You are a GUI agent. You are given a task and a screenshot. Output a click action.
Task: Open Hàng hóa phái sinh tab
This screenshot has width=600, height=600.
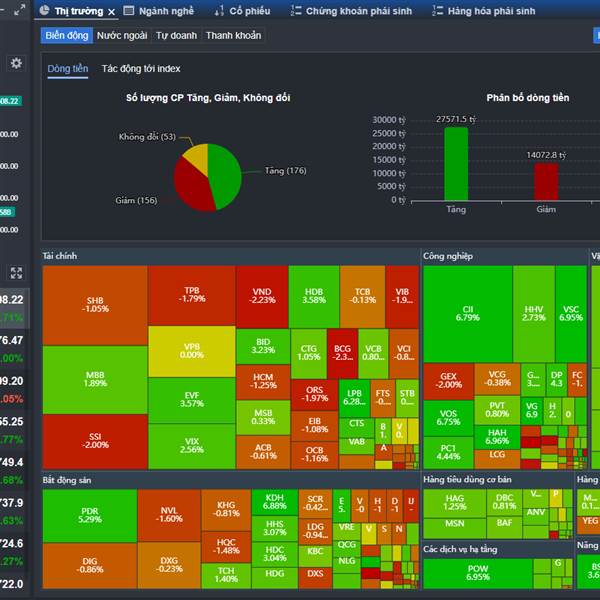(x=492, y=11)
